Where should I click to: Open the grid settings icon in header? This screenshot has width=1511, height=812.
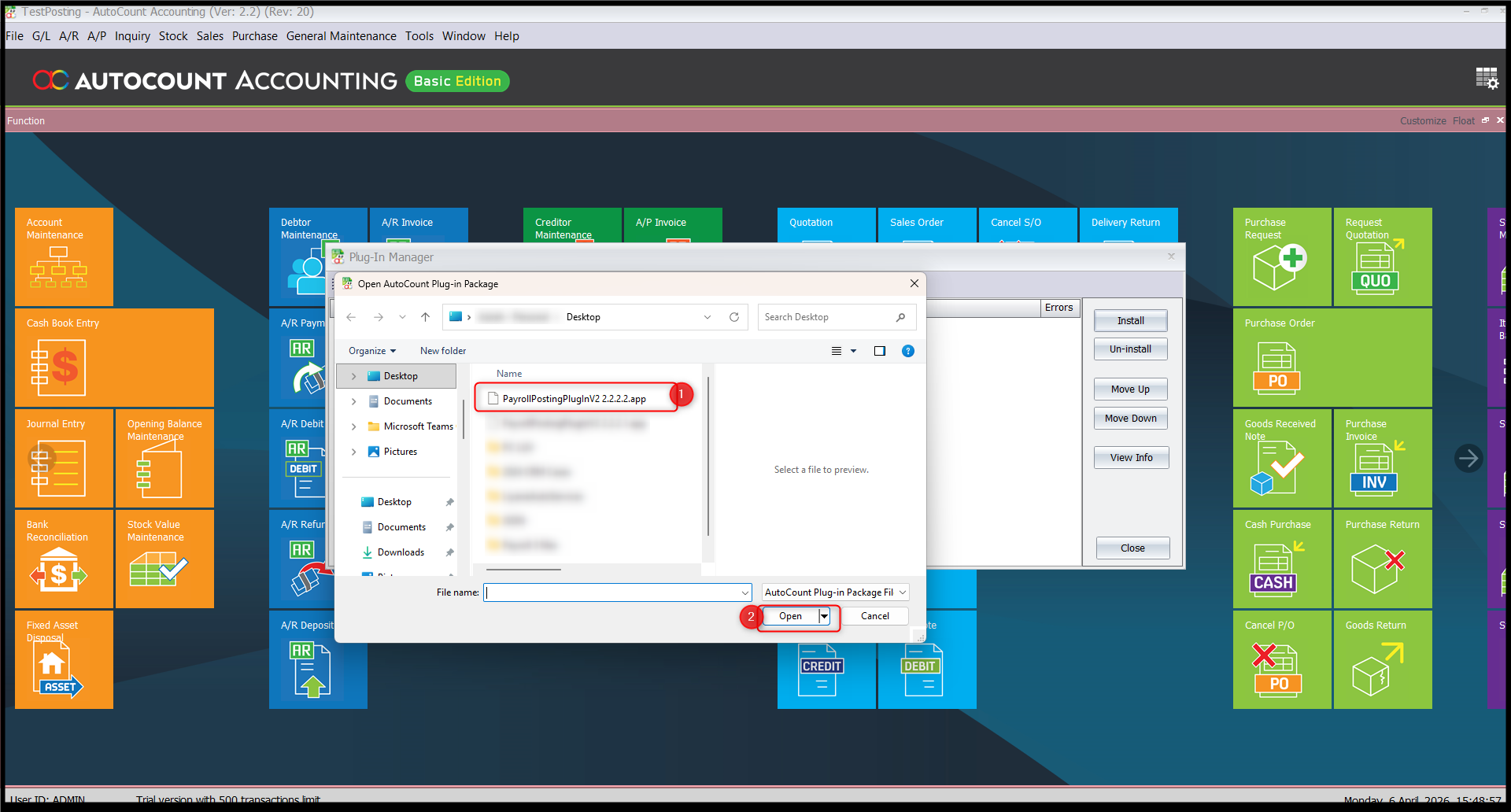point(1487,78)
